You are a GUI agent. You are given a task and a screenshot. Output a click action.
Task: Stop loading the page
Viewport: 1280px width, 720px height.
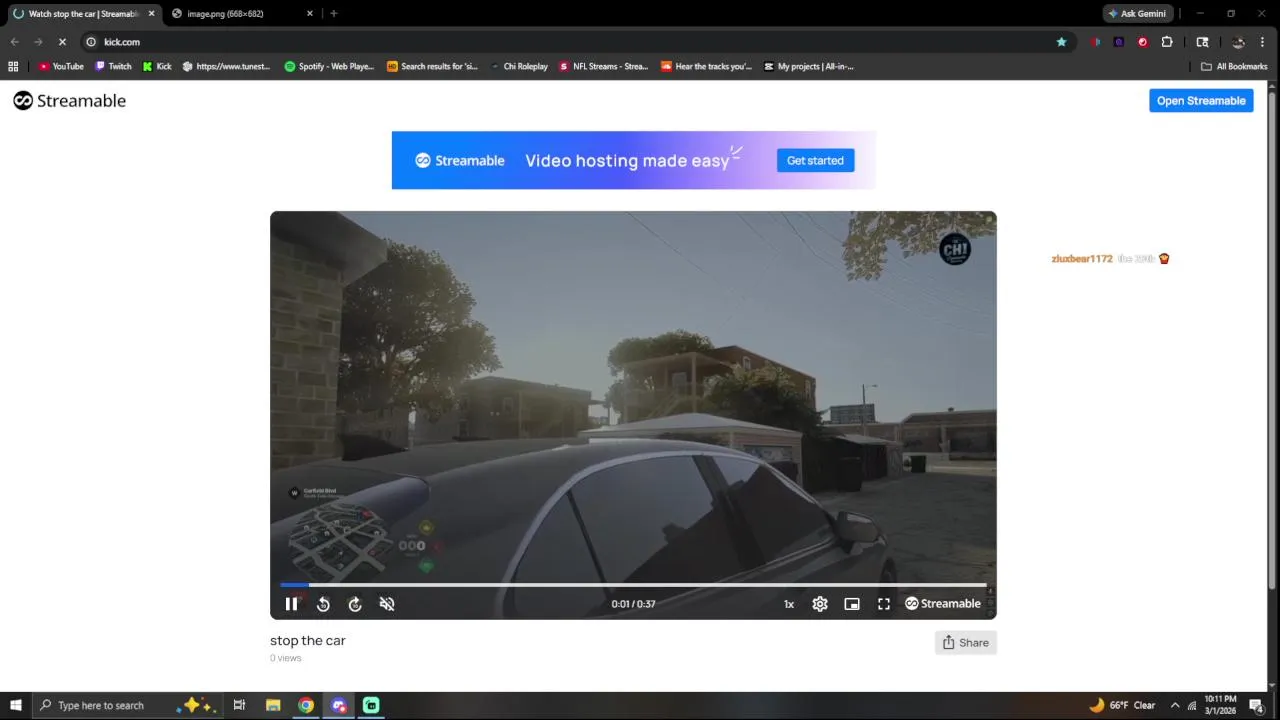pos(62,42)
